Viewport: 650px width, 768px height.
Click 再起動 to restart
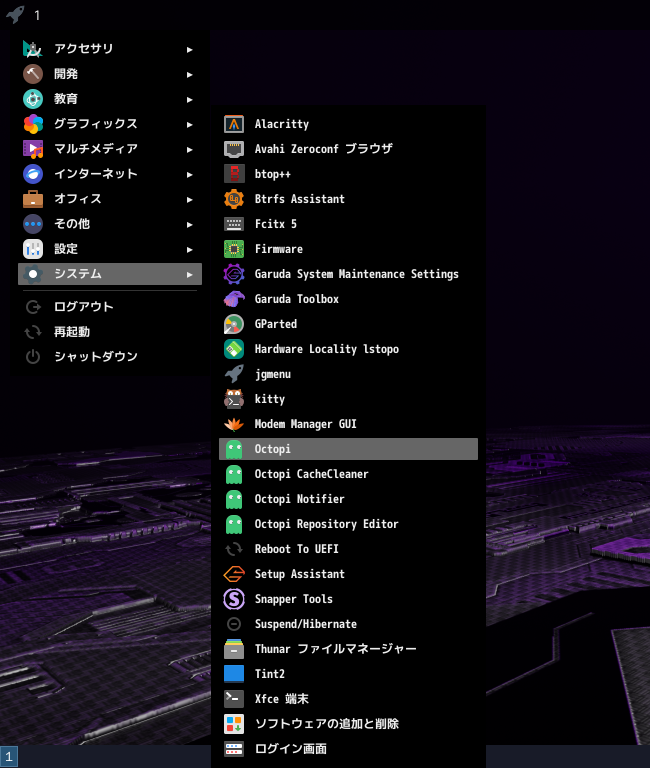[110, 332]
